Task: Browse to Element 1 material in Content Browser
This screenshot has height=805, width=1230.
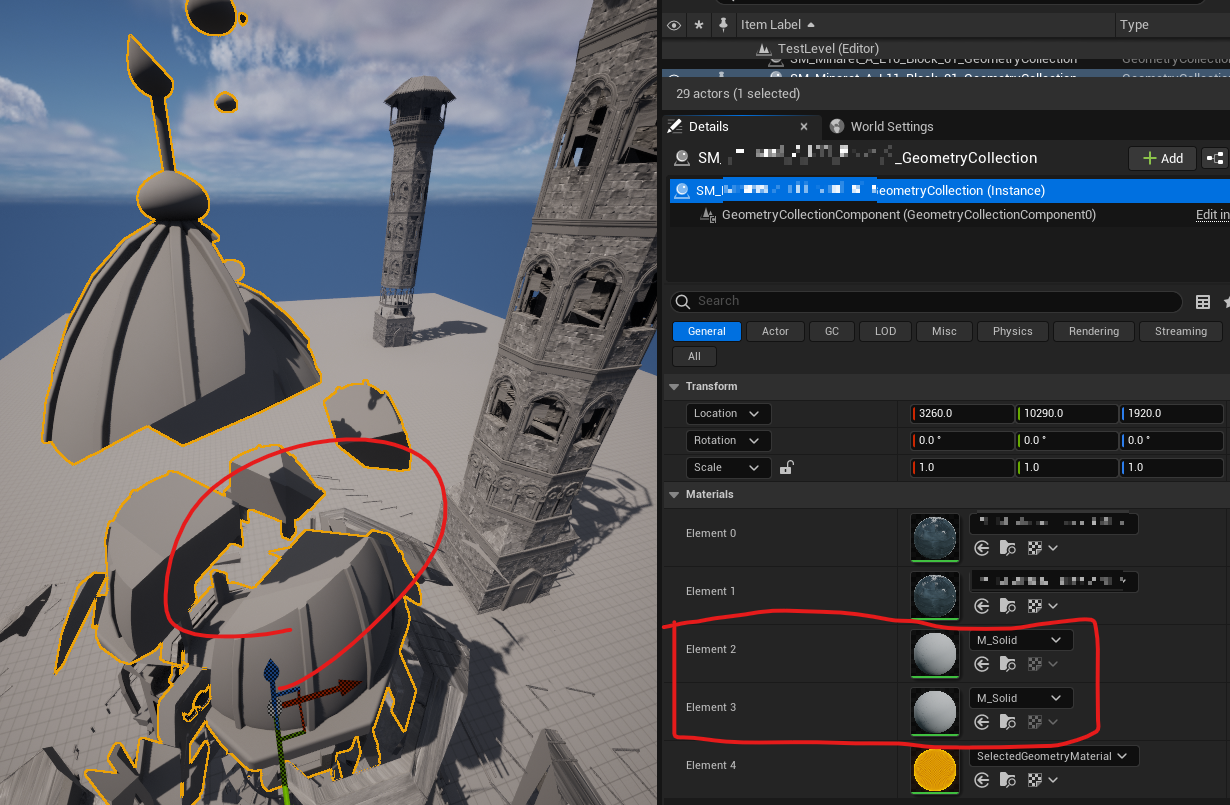Action: pyautogui.click(x=1008, y=606)
